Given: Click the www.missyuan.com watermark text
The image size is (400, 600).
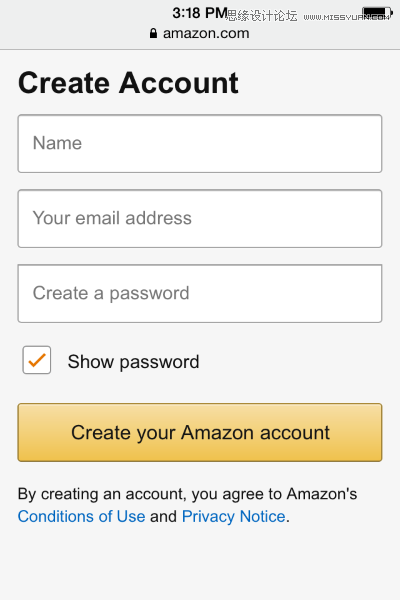Looking at the screenshot, I should coord(346,17).
